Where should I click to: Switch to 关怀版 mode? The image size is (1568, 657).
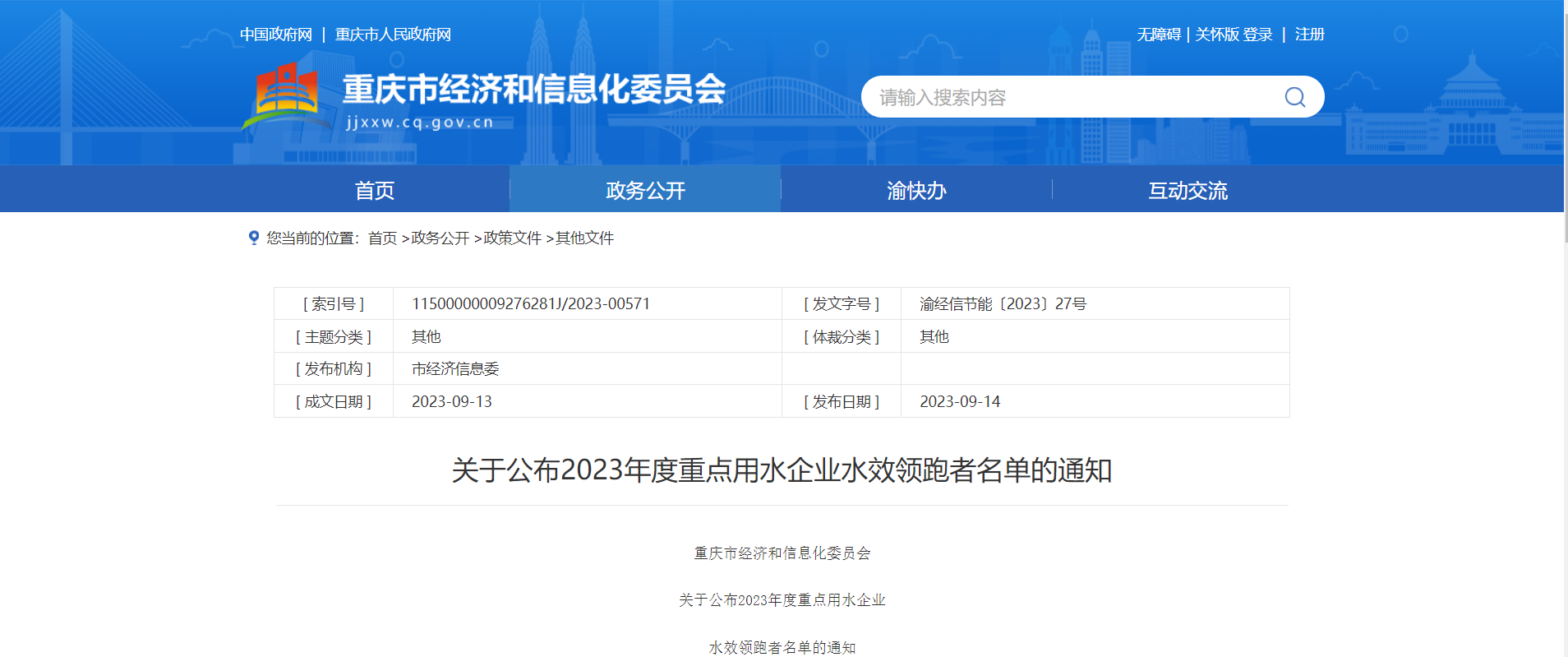point(1216,35)
